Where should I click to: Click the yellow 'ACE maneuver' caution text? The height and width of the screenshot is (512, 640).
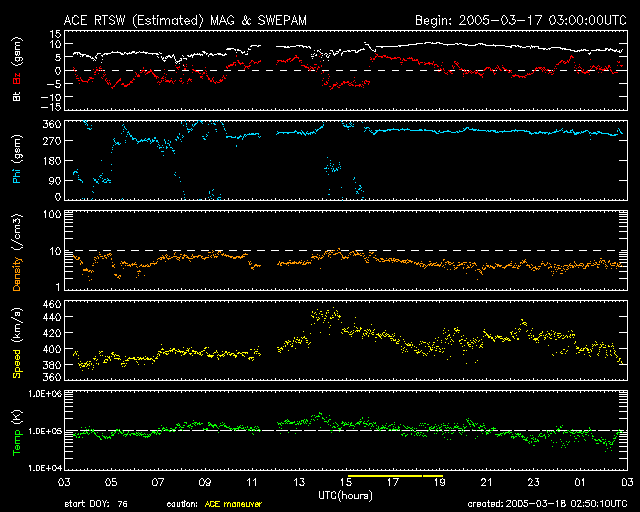[234, 504]
